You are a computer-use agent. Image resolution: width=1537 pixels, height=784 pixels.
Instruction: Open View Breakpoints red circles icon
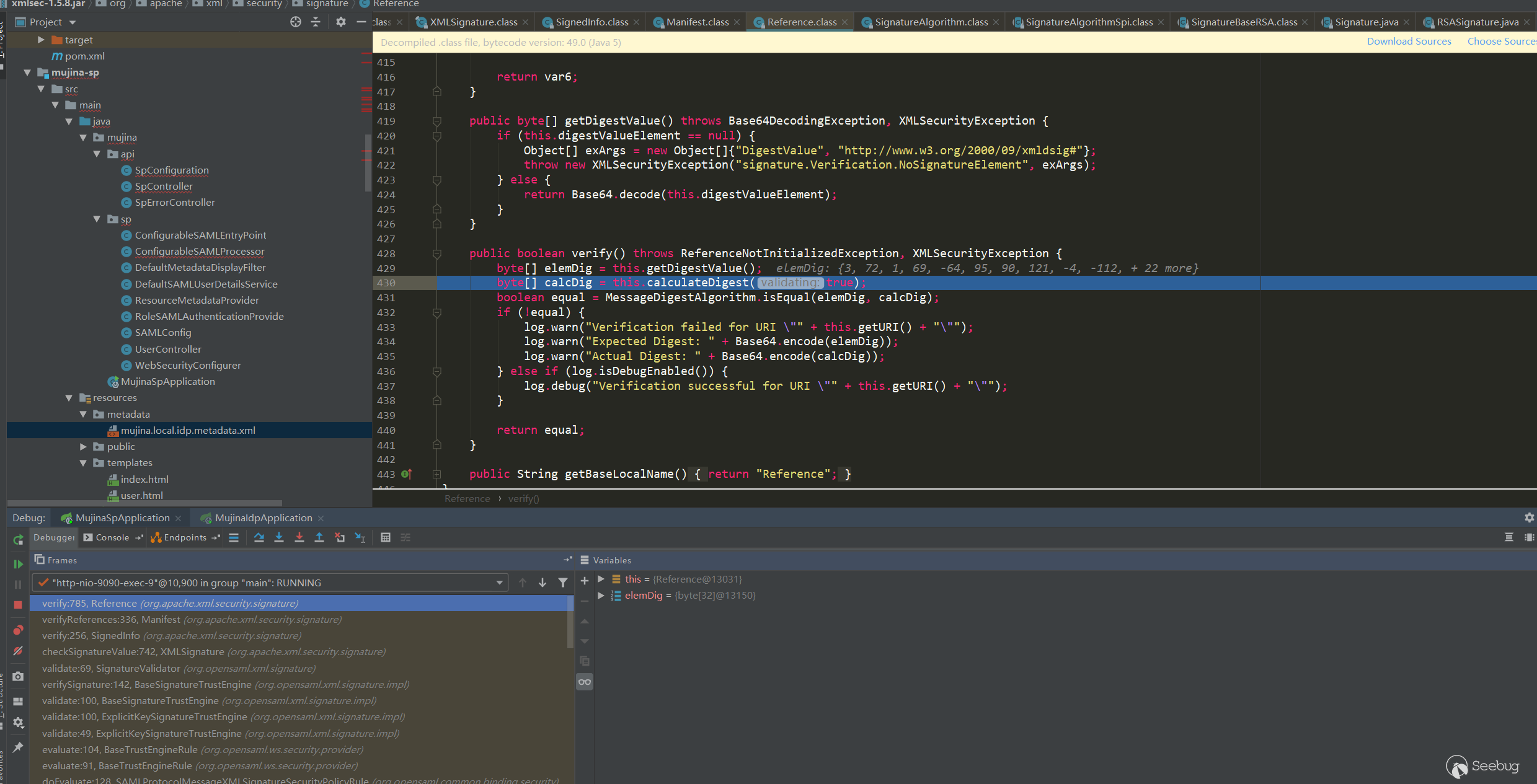[x=18, y=630]
